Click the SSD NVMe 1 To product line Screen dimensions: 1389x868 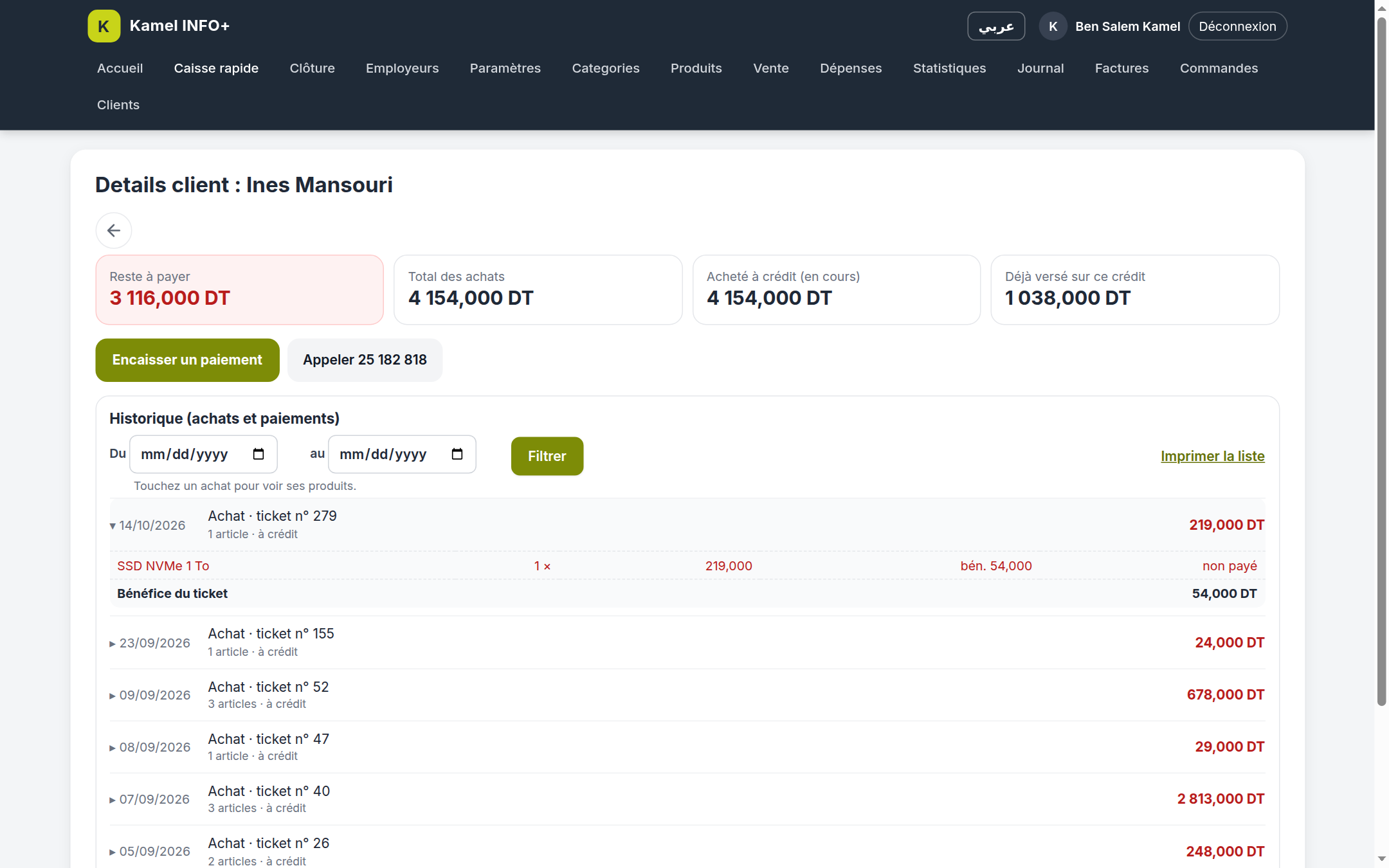pyautogui.click(x=687, y=566)
